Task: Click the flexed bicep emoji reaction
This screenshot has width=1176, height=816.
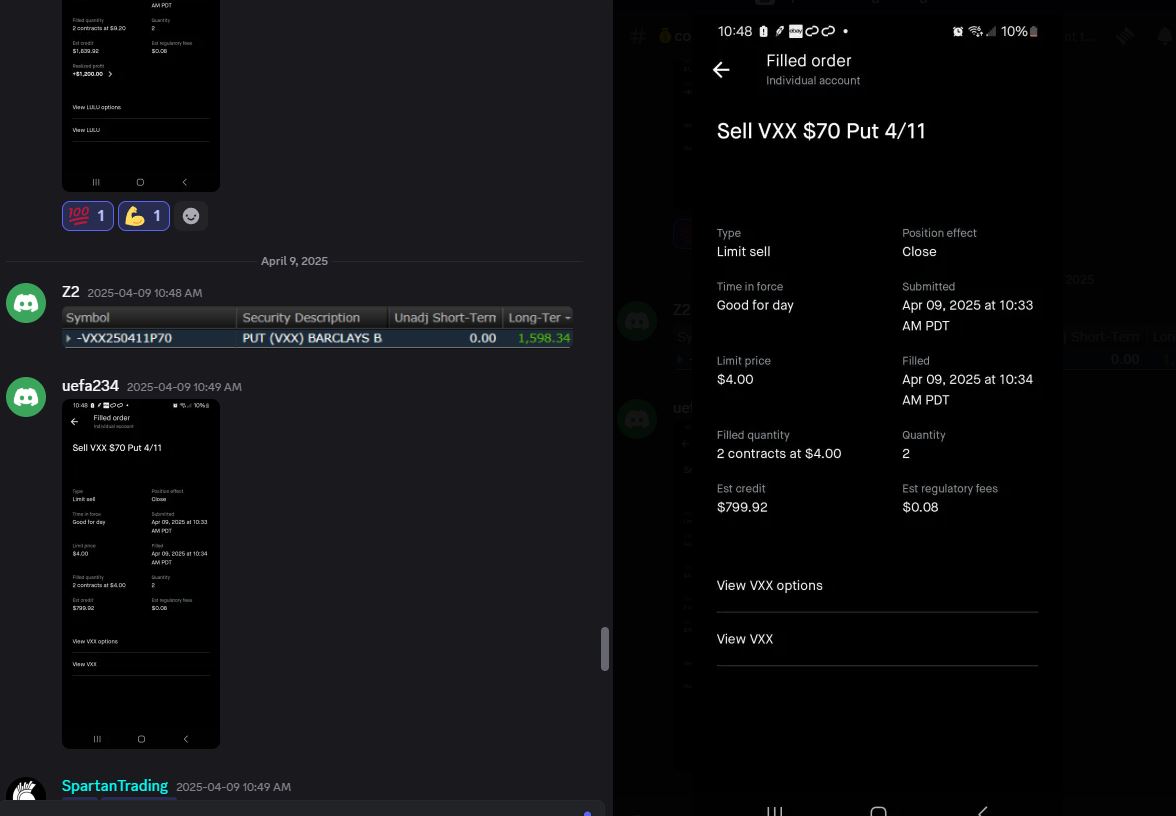Action: (144, 216)
